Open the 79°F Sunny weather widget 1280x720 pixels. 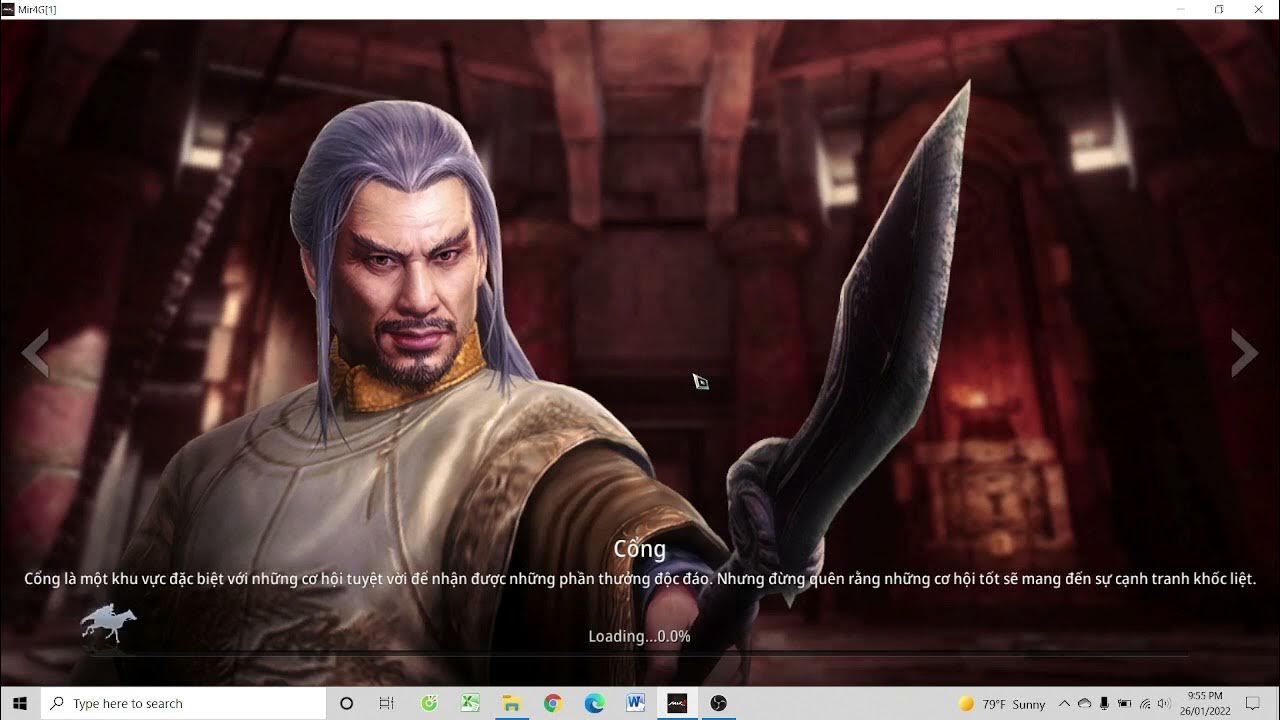pyautogui.click(x=1002, y=704)
